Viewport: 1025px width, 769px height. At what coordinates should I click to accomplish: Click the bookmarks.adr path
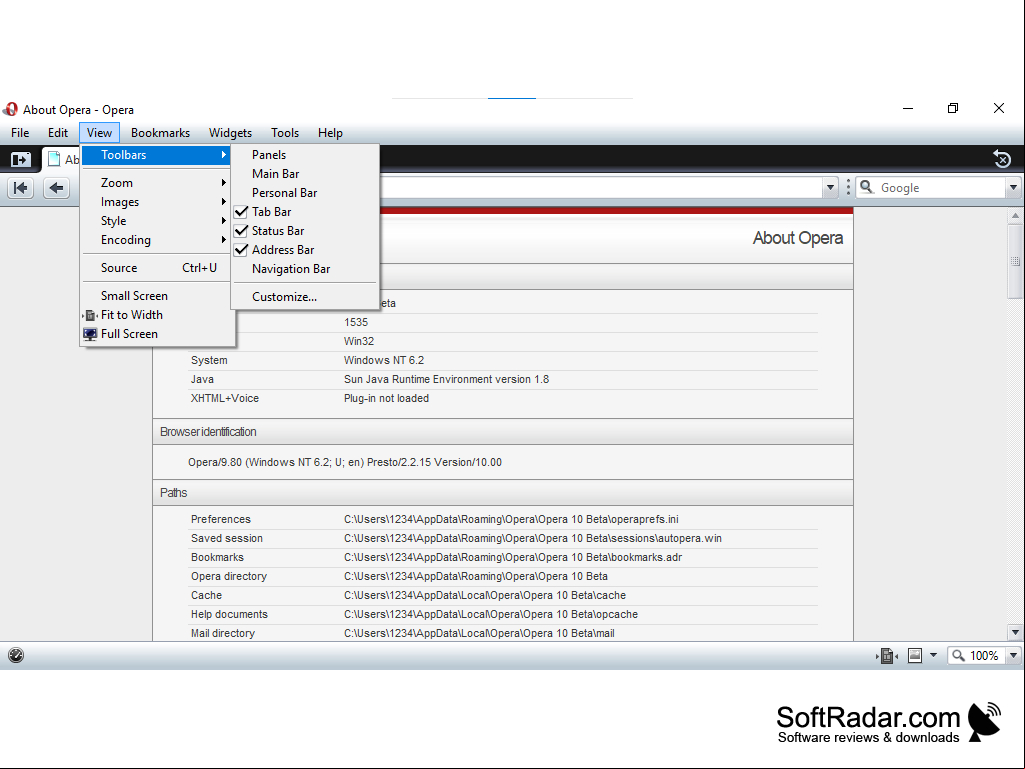tap(513, 557)
